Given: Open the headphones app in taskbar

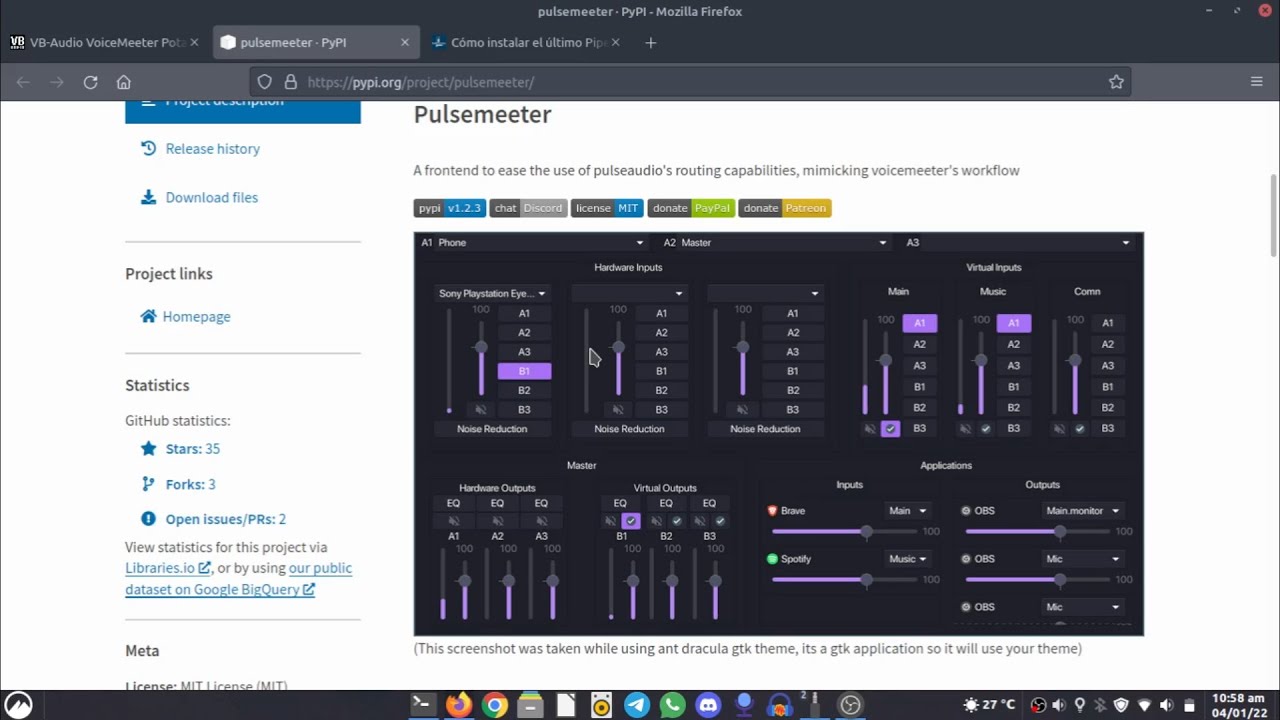Looking at the screenshot, I should click(x=779, y=705).
